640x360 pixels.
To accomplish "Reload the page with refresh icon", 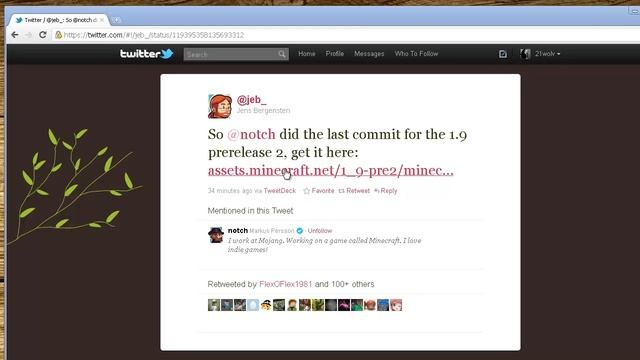I will pyautogui.click(x=42, y=35).
